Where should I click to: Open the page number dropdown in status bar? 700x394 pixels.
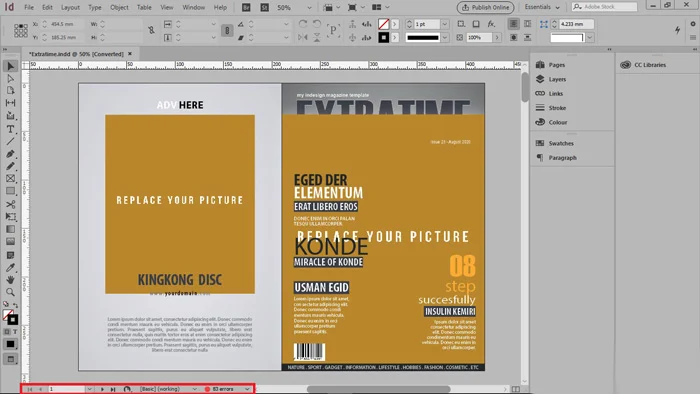89,389
